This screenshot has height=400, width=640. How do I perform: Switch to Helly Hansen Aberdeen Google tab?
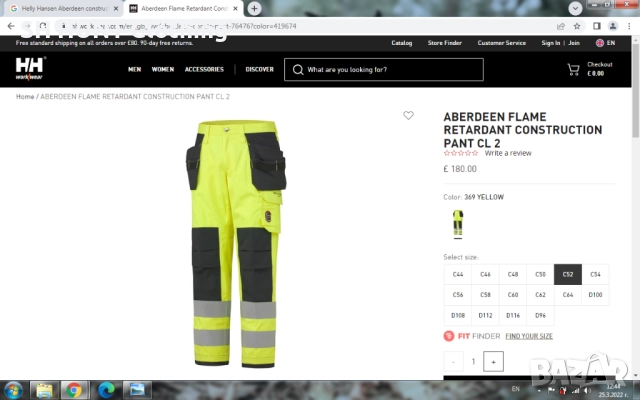(63, 9)
